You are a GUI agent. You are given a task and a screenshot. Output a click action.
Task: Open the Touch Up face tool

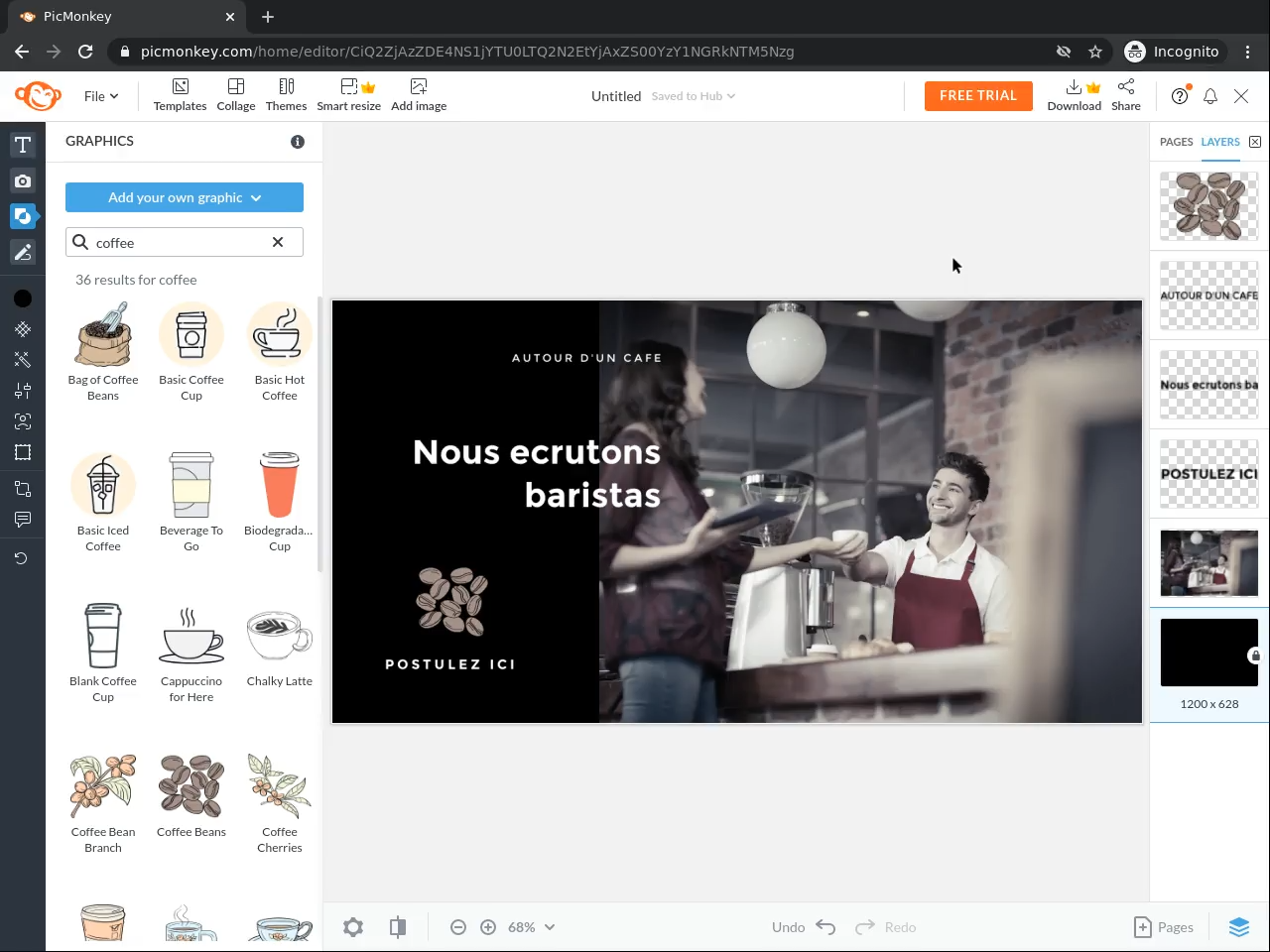pyautogui.click(x=23, y=421)
